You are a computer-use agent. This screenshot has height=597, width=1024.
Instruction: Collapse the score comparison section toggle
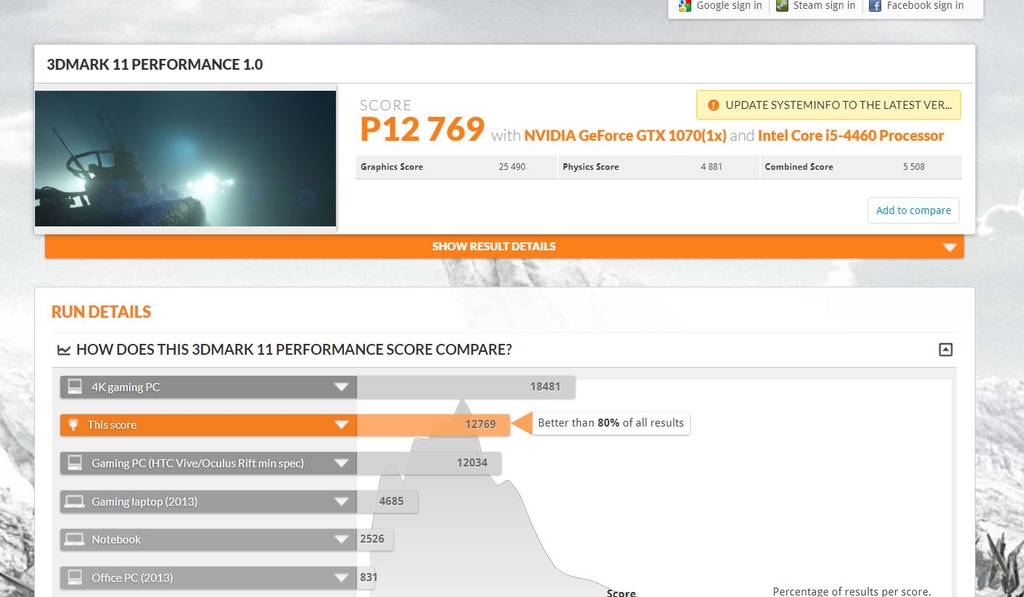945,349
